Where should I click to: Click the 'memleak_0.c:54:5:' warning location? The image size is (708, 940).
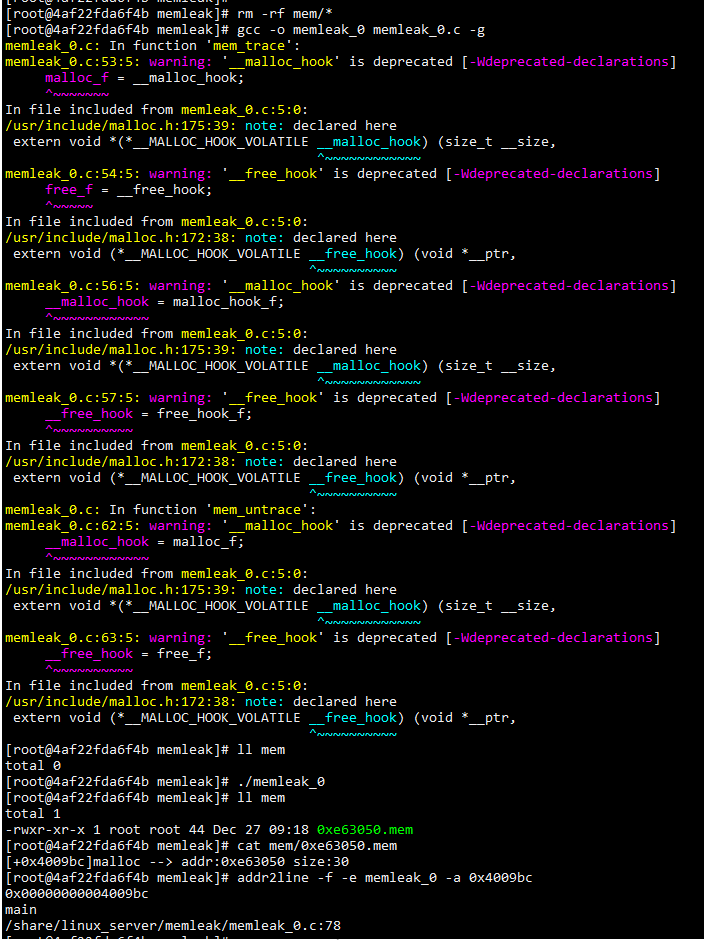[x=73, y=174]
